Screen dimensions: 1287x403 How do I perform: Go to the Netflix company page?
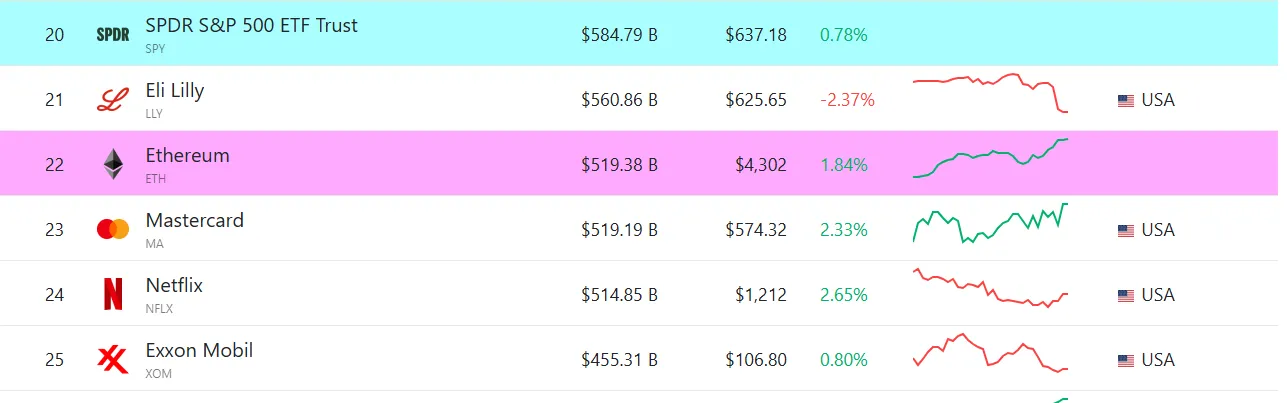pos(174,286)
